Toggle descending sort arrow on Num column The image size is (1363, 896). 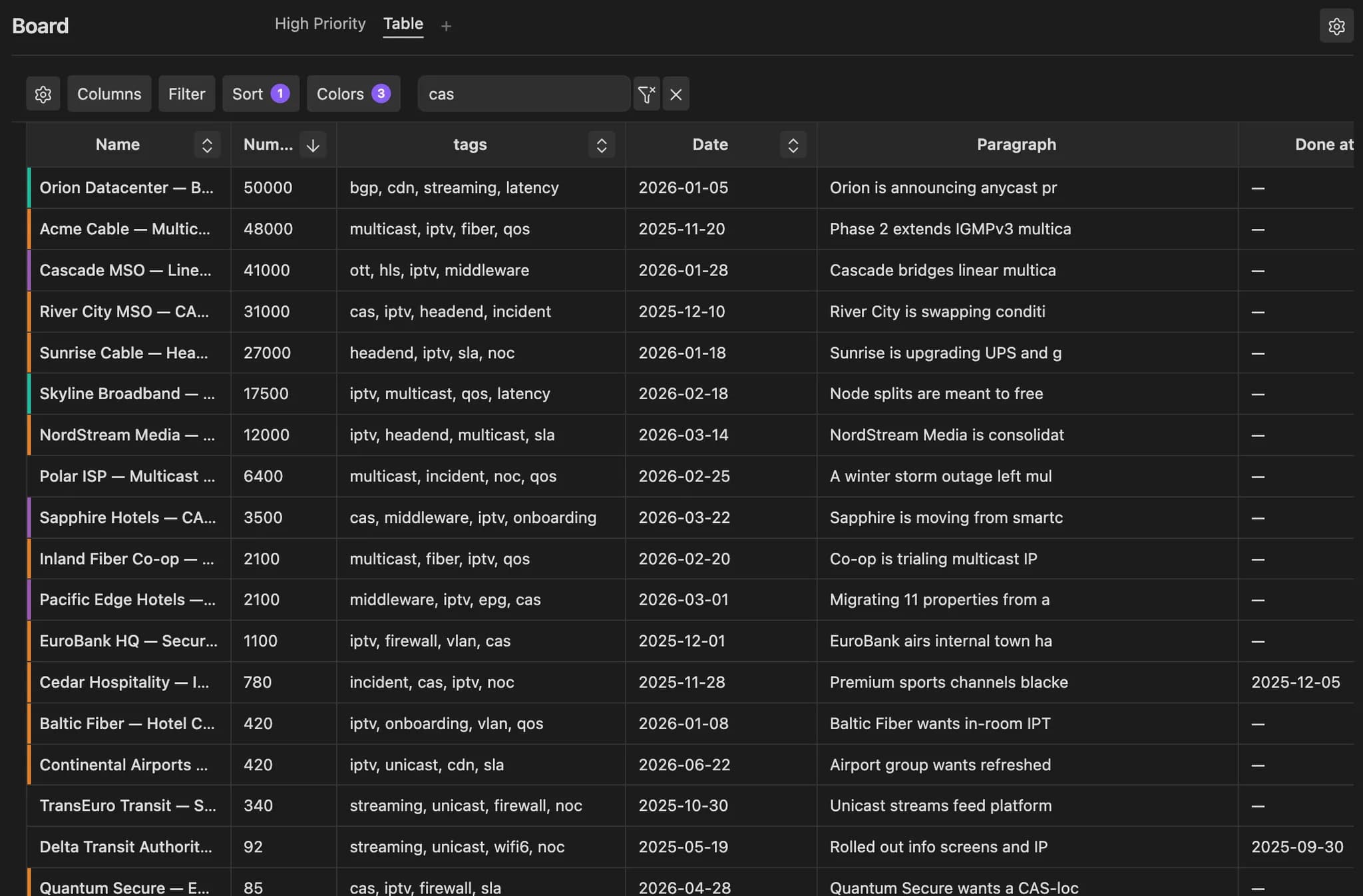tap(313, 145)
